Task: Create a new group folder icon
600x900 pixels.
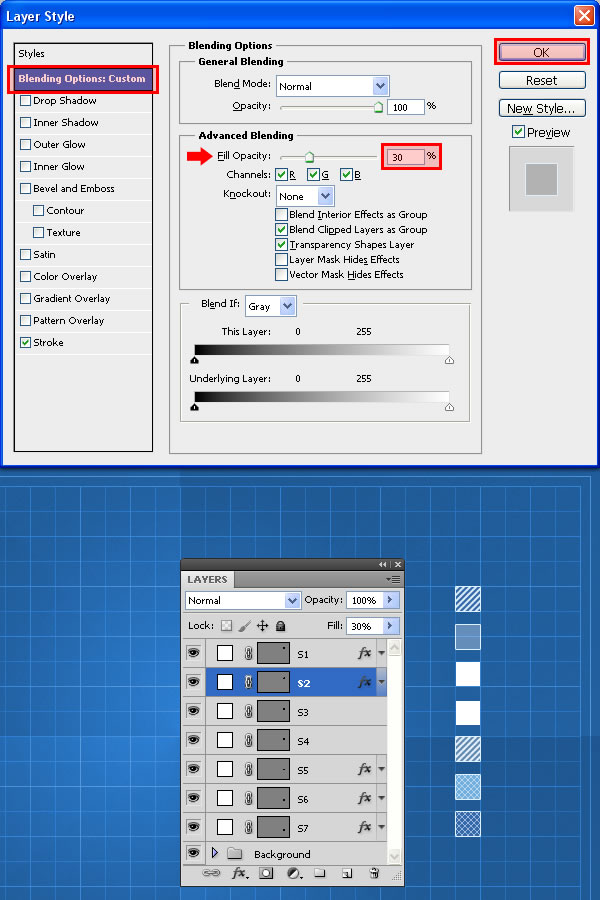Action: click(x=320, y=873)
